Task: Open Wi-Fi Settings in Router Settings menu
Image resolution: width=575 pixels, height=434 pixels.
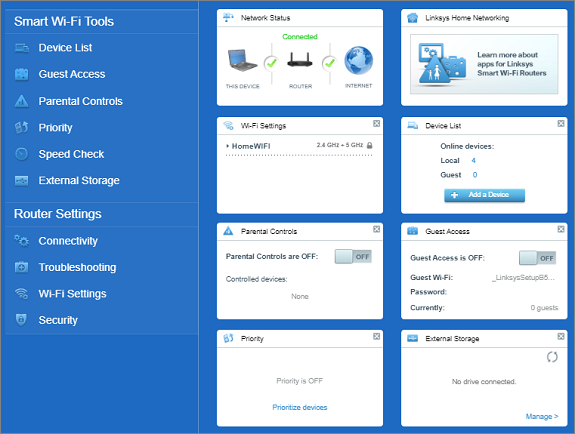Action: (73, 293)
